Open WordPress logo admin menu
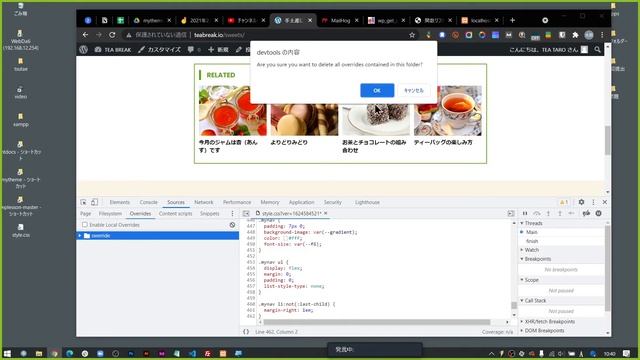Screen dimensions: 640x360 pyautogui.click(x=84, y=49)
